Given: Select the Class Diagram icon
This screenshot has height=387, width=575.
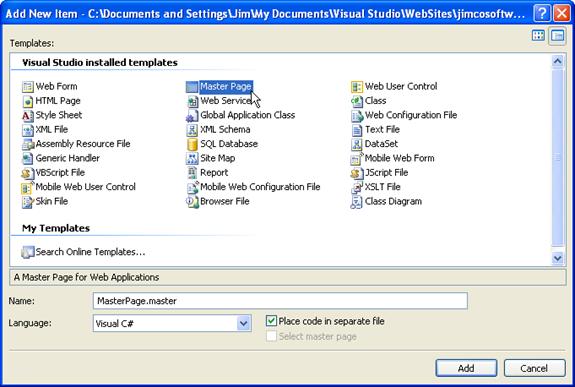Looking at the screenshot, I should click(357, 201).
